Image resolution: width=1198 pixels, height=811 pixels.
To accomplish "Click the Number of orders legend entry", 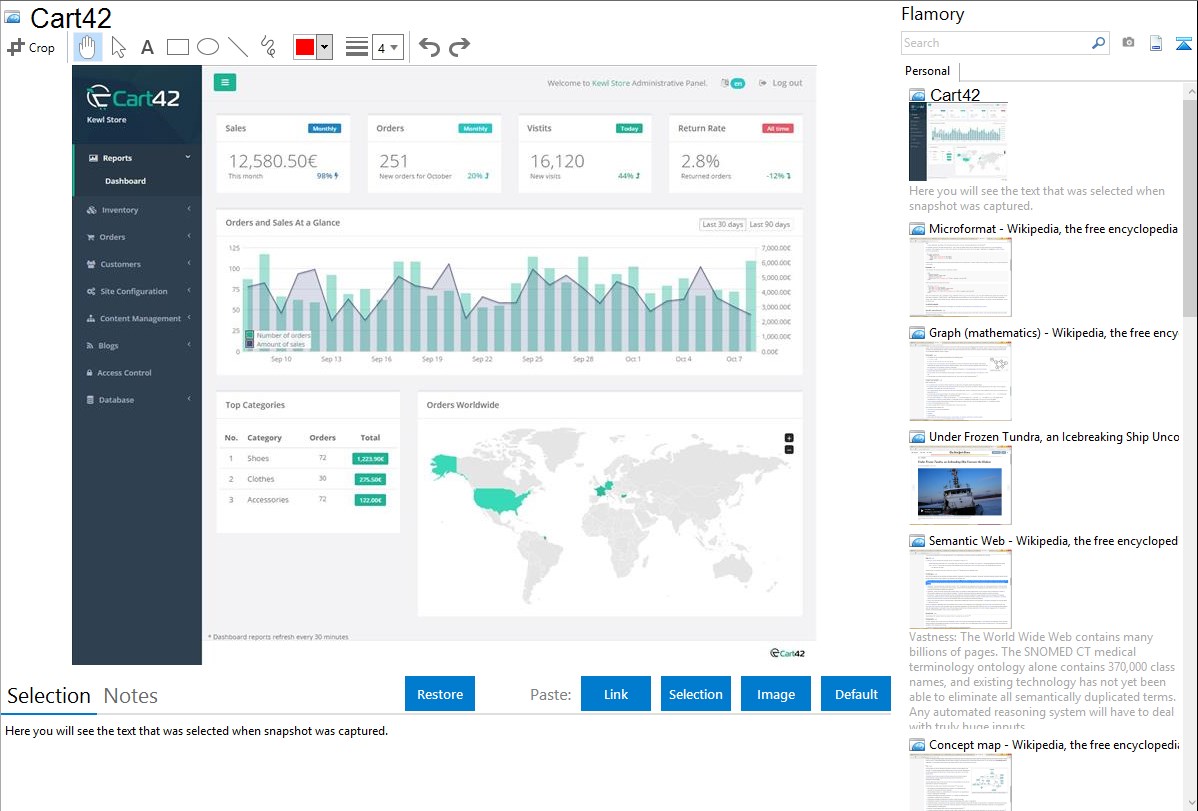I will pyautogui.click(x=277, y=335).
